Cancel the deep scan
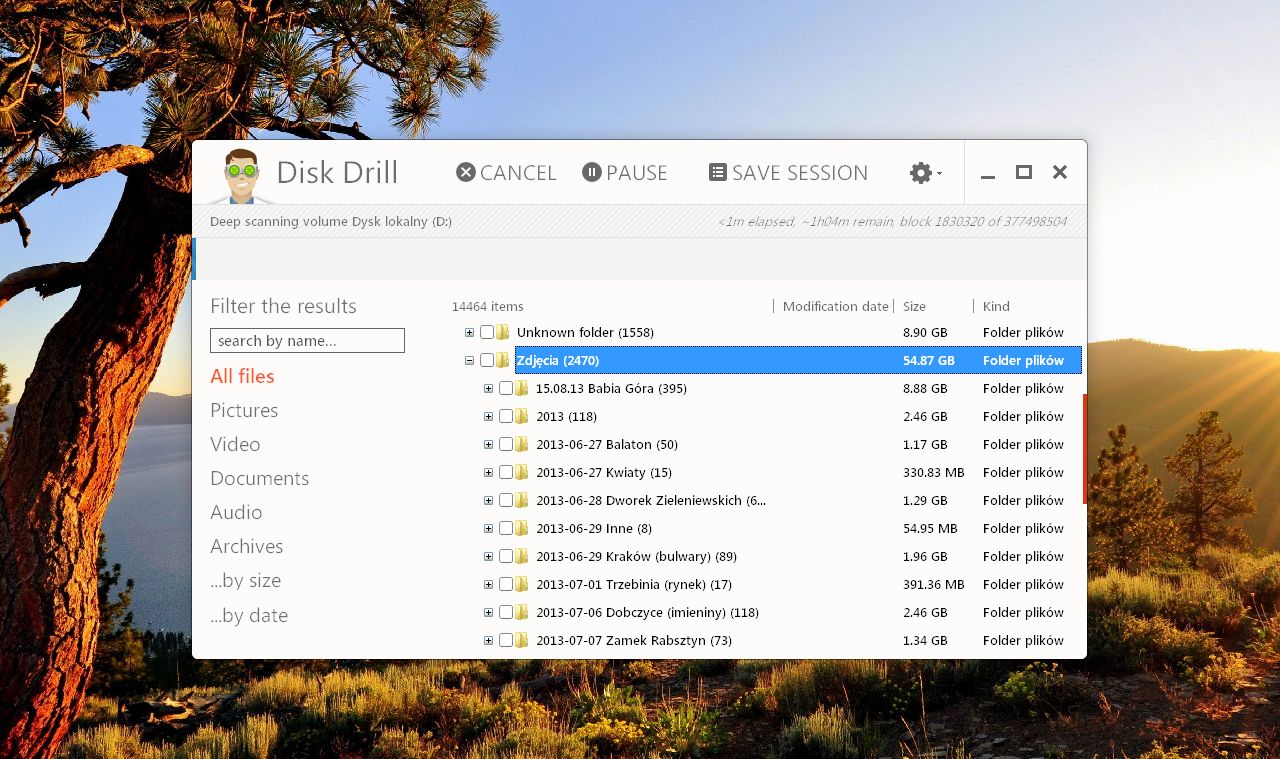Screen dimensions: 1280x759 [506, 173]
